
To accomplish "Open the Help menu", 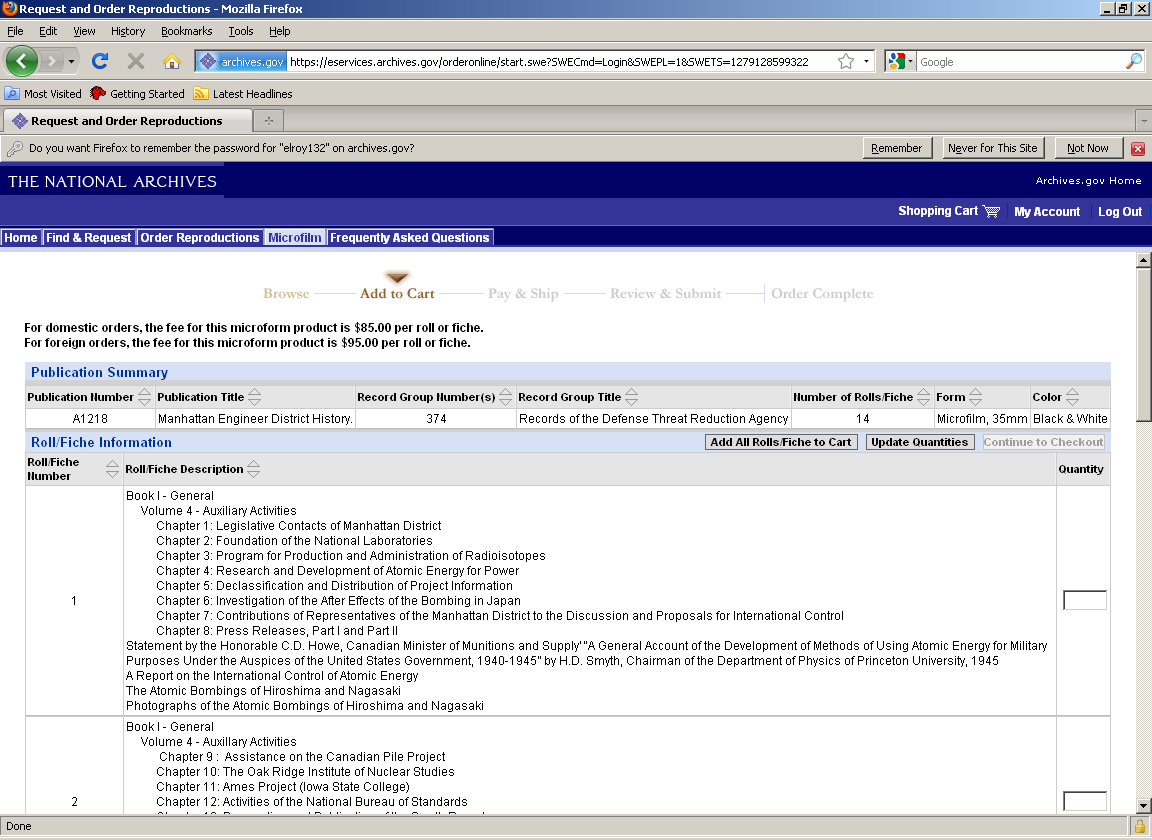I will [x=279, y=31].
